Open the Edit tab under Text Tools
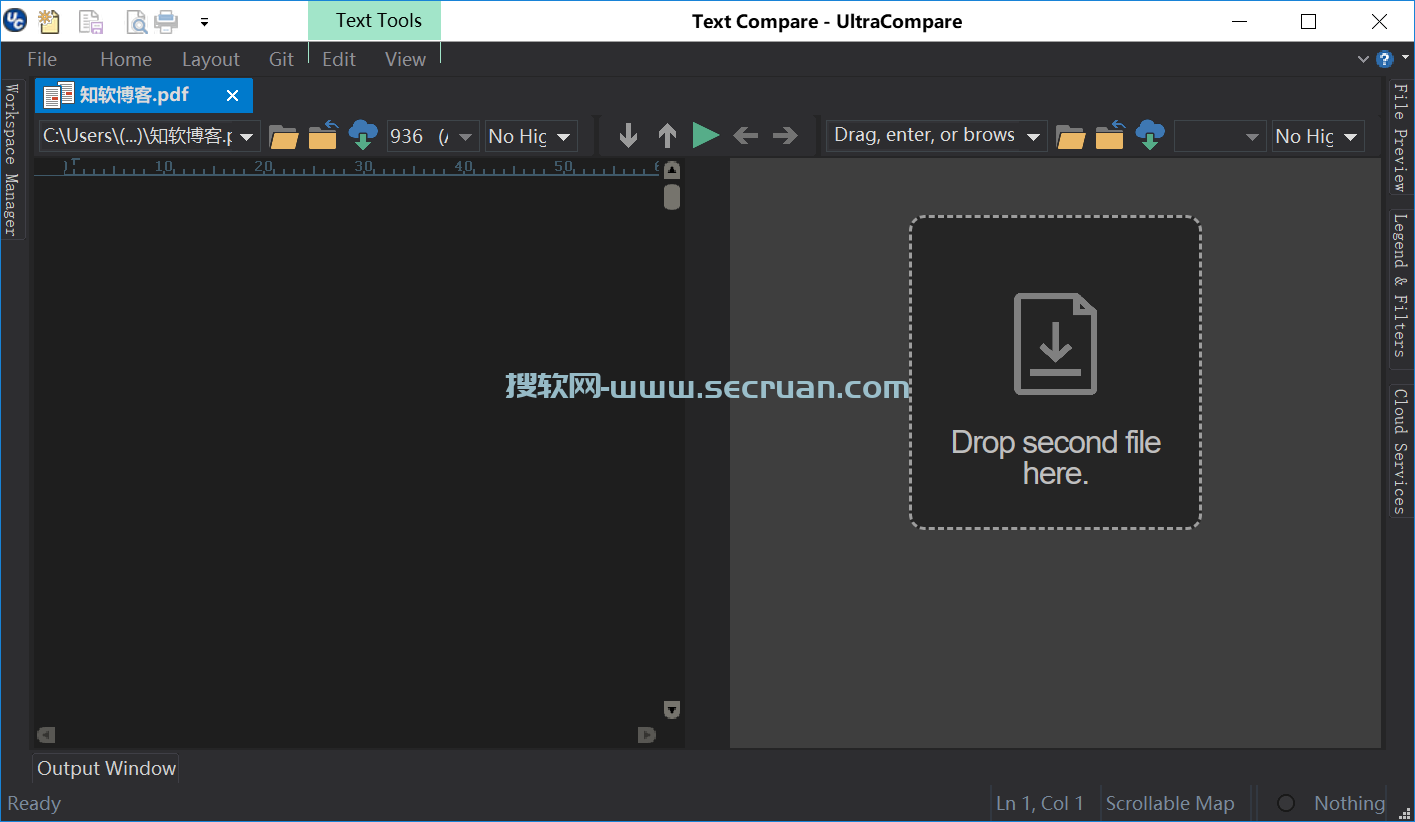 coord(339,59)
